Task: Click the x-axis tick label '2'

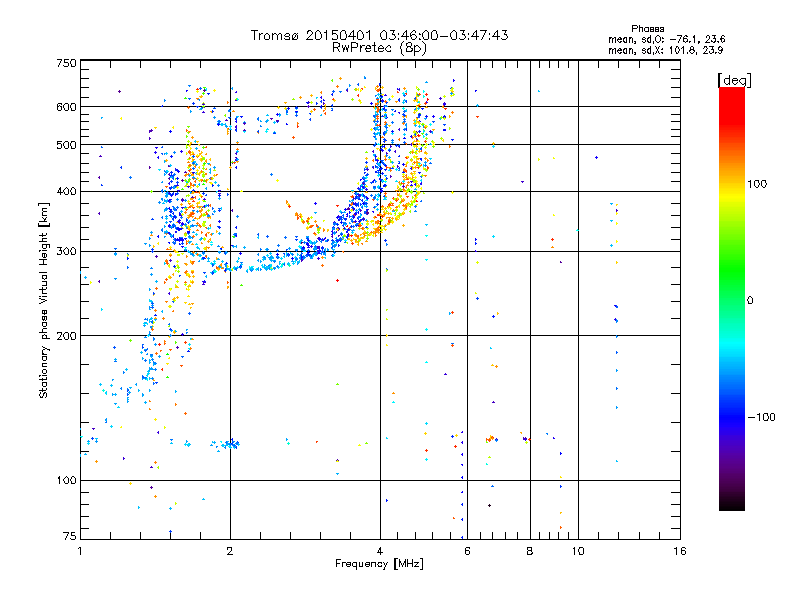Action: (230, 551)
